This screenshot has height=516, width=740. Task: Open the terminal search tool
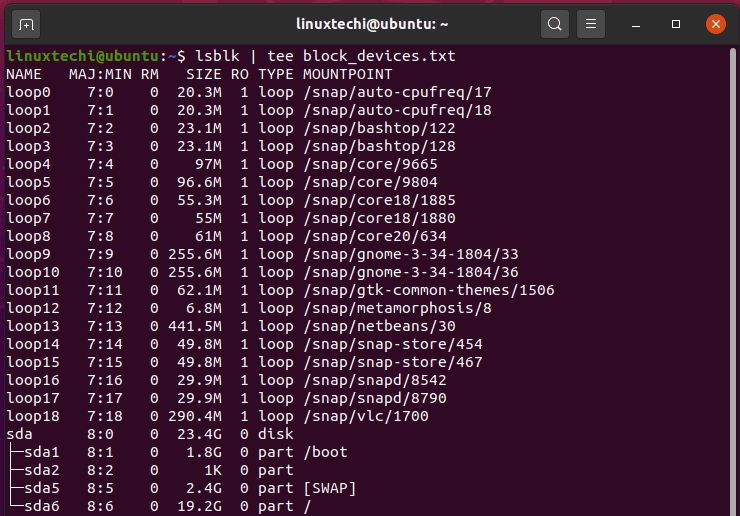(555, 24)
